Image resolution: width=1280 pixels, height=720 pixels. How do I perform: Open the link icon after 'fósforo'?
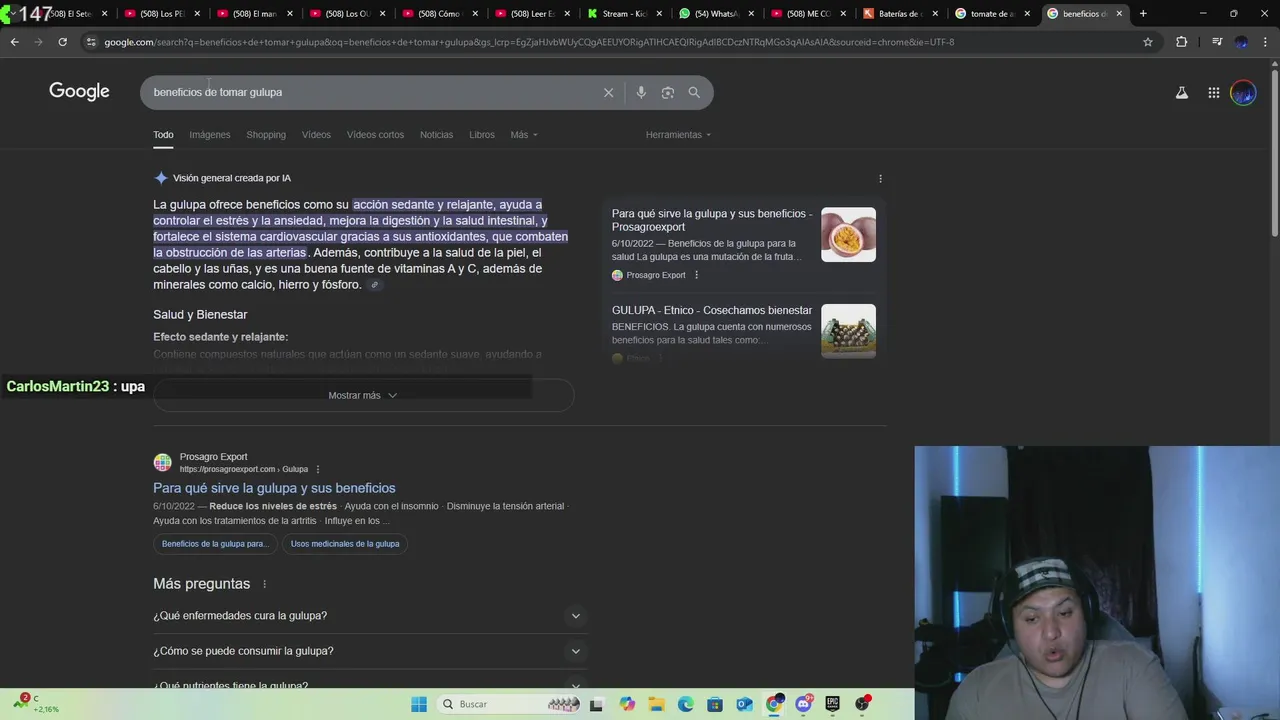pos(375,285)
